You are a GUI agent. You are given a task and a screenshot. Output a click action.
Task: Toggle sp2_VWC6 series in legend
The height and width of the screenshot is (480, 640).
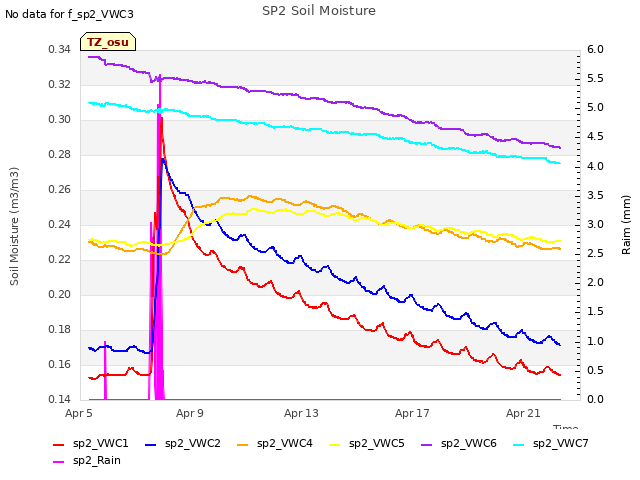459,443
